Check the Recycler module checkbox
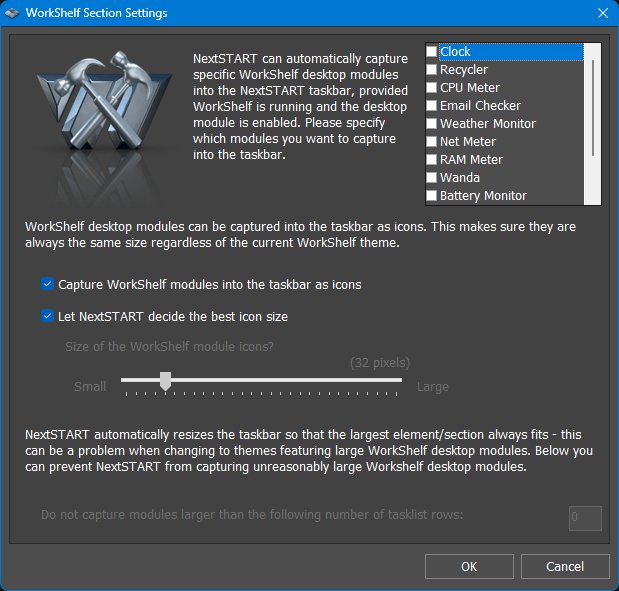 click(x=431, y=69)
